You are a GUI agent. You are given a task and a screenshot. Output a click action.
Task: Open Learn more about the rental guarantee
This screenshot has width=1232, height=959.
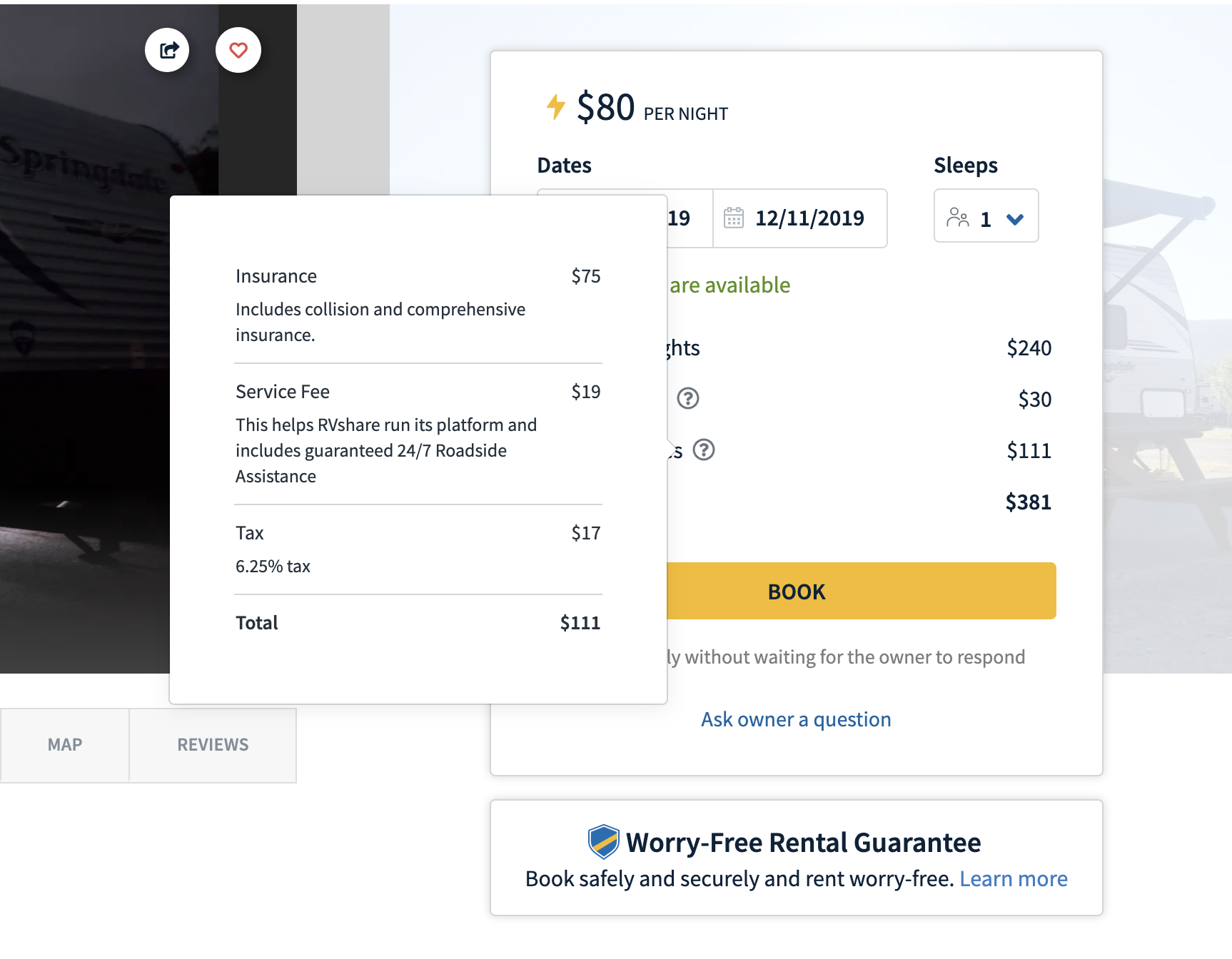click(1014, 878)
